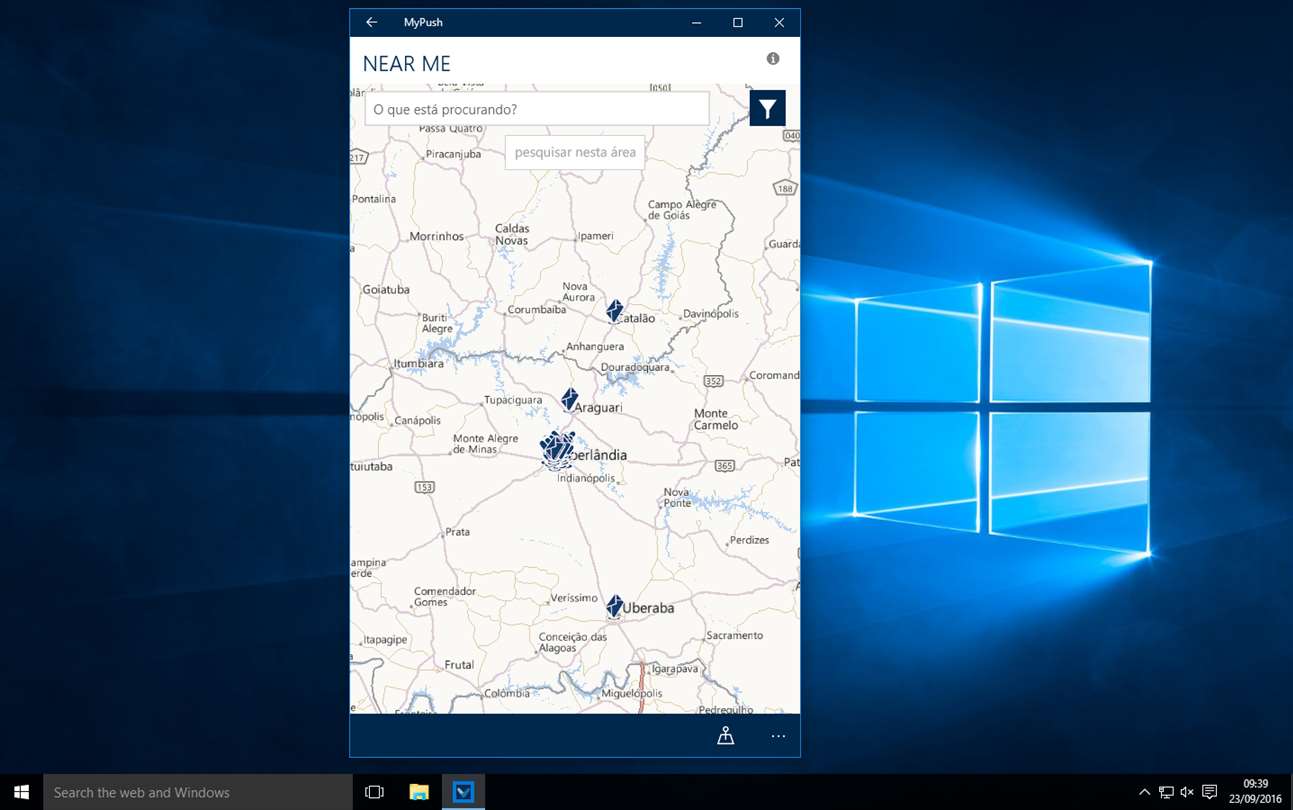Click the 'Morrinhos' map label
Viewport: 1293px width, 810px height.
437,236
